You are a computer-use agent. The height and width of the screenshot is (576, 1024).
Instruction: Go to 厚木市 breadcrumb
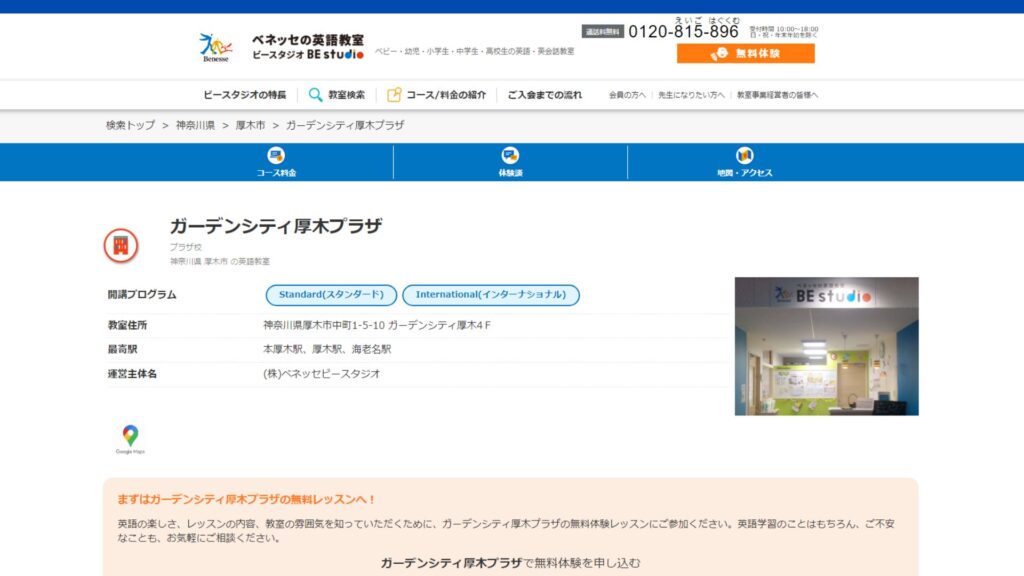pos(250,125)
